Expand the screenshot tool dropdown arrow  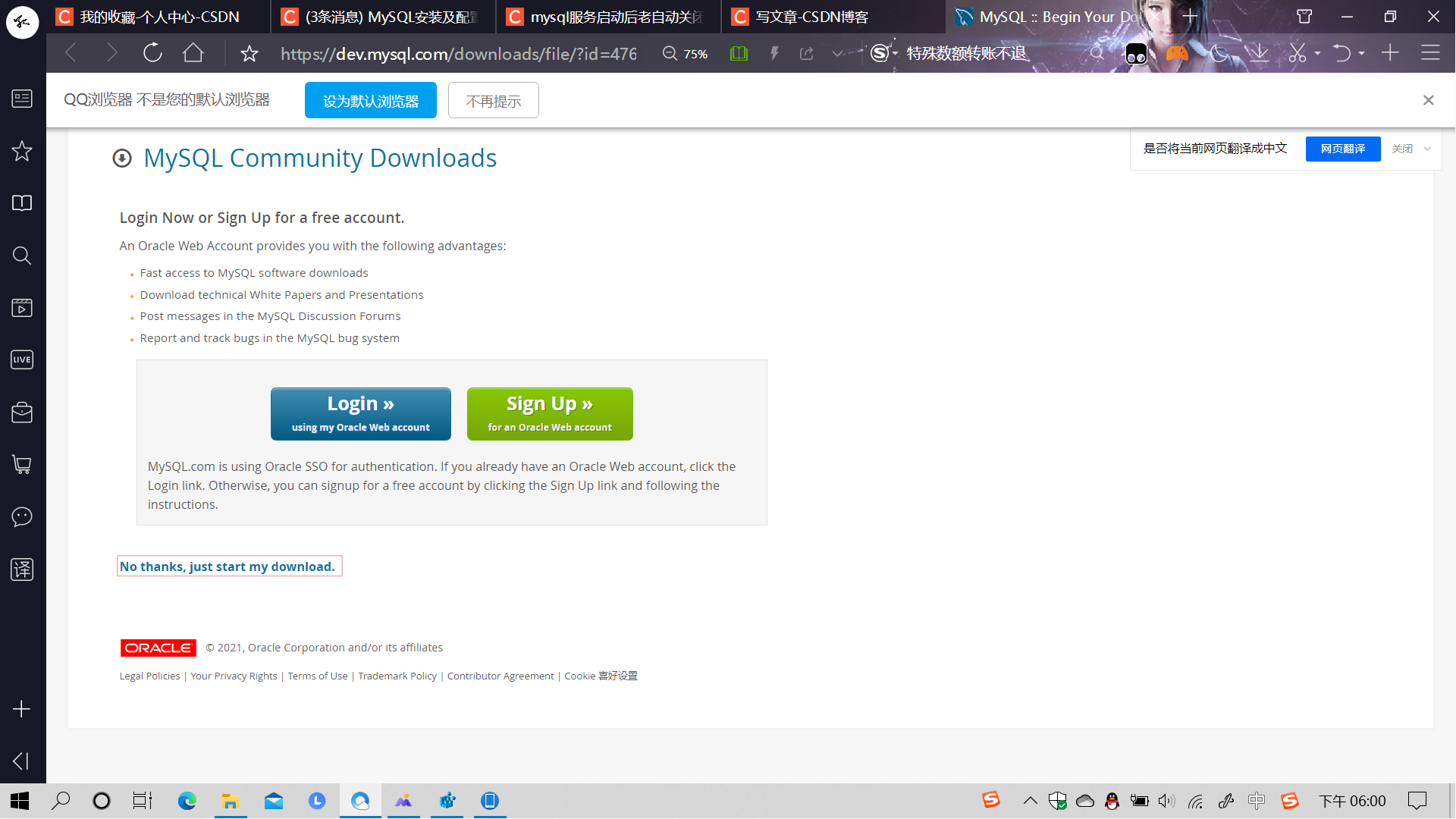click(x=1318, y=54)
